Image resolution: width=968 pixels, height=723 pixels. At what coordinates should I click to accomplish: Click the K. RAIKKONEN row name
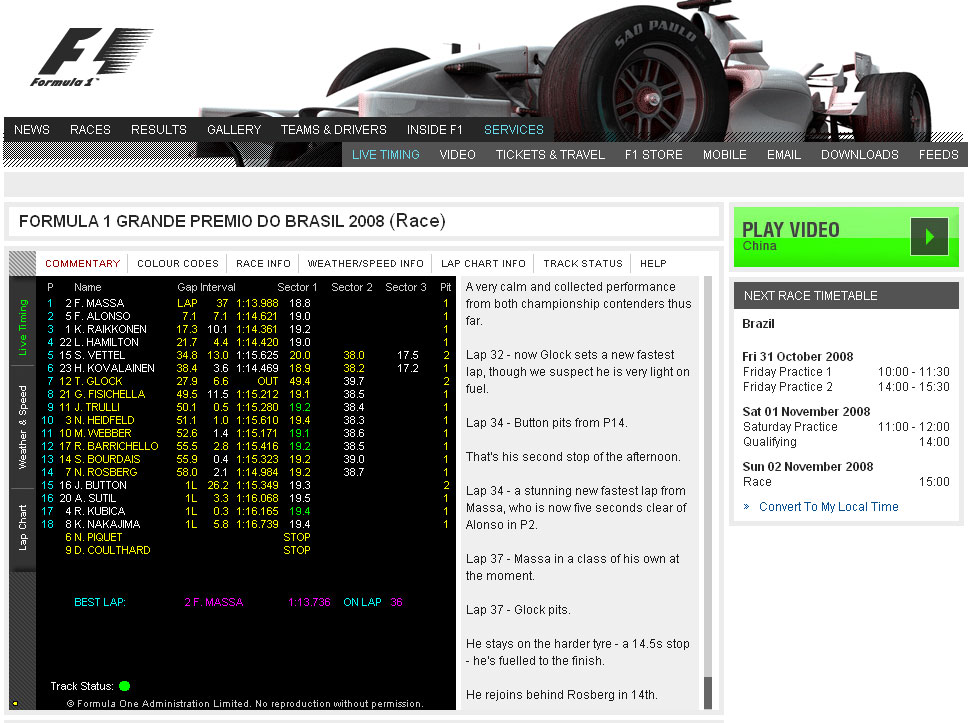[110, 329]
